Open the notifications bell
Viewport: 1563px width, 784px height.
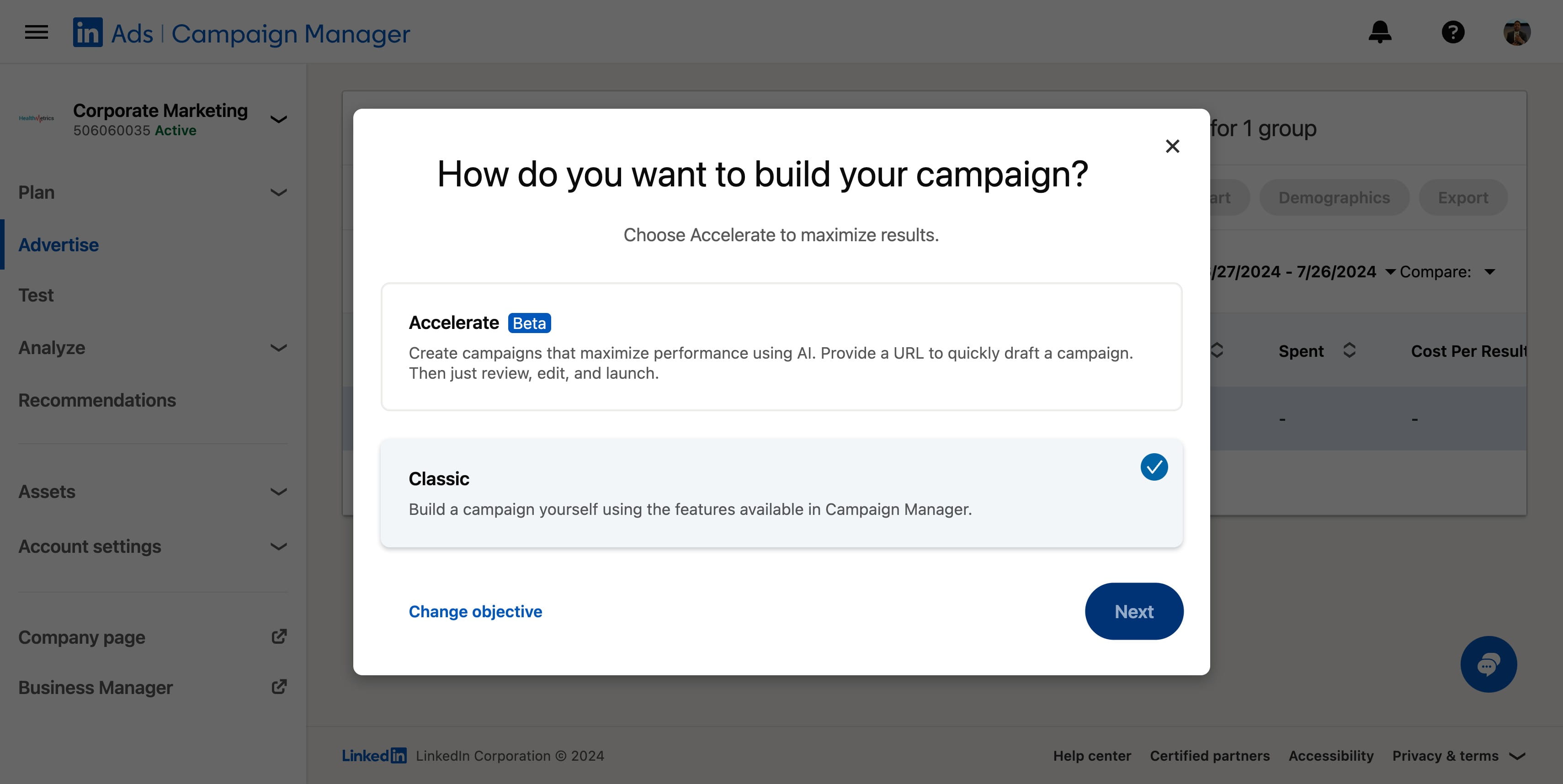1380,32
